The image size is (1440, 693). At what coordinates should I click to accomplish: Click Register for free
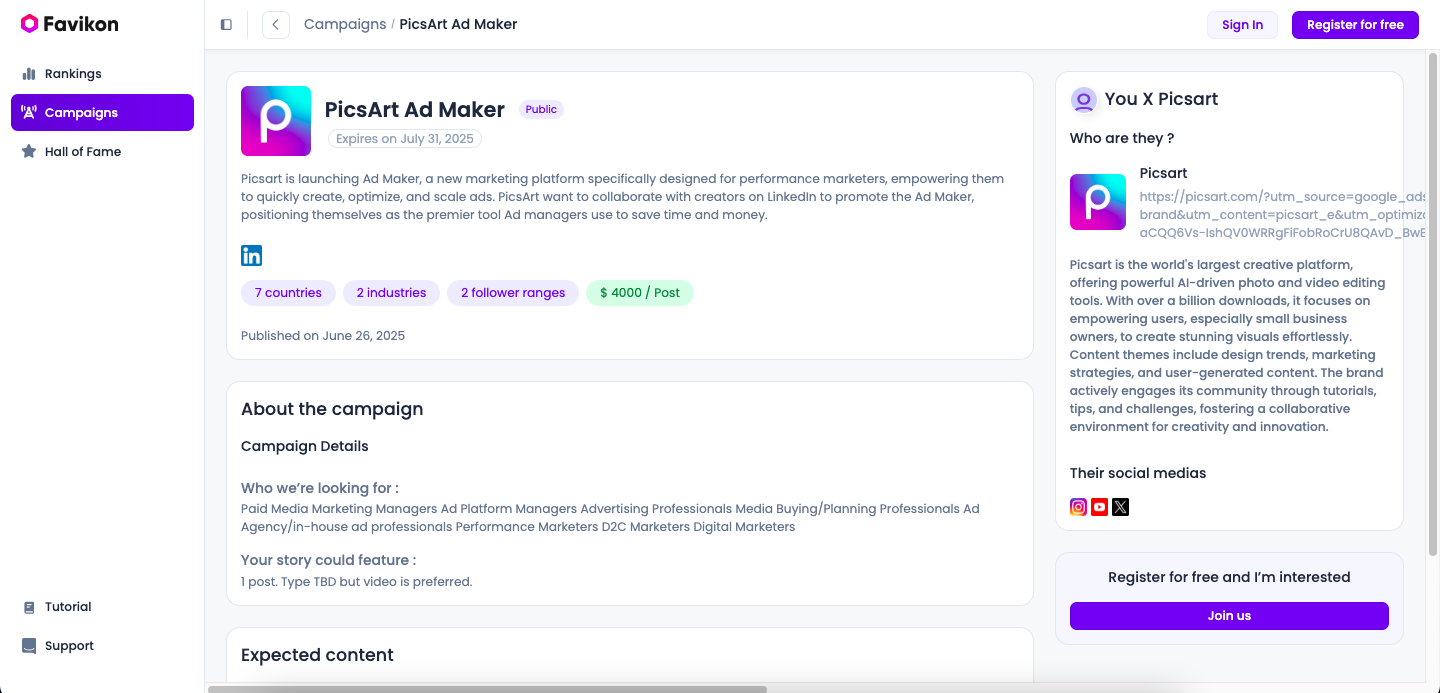[x=1355, y=25]
